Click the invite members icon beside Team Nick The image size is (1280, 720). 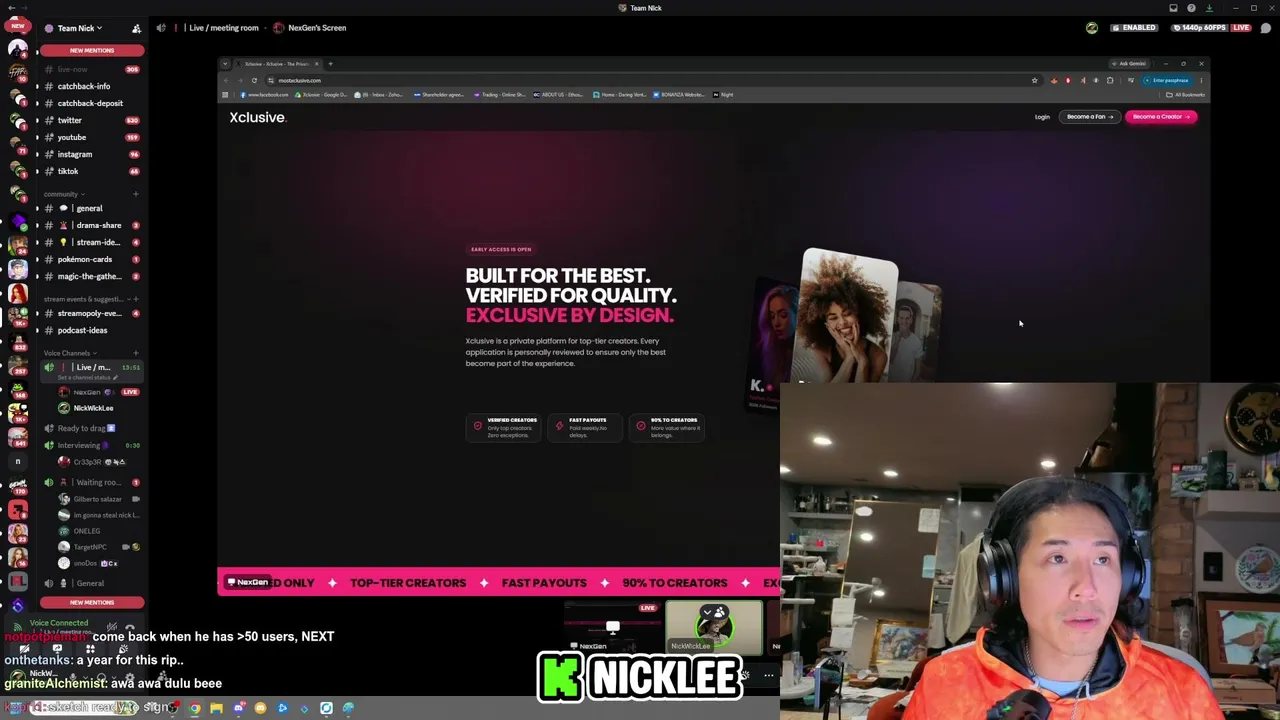click(136, 28)
